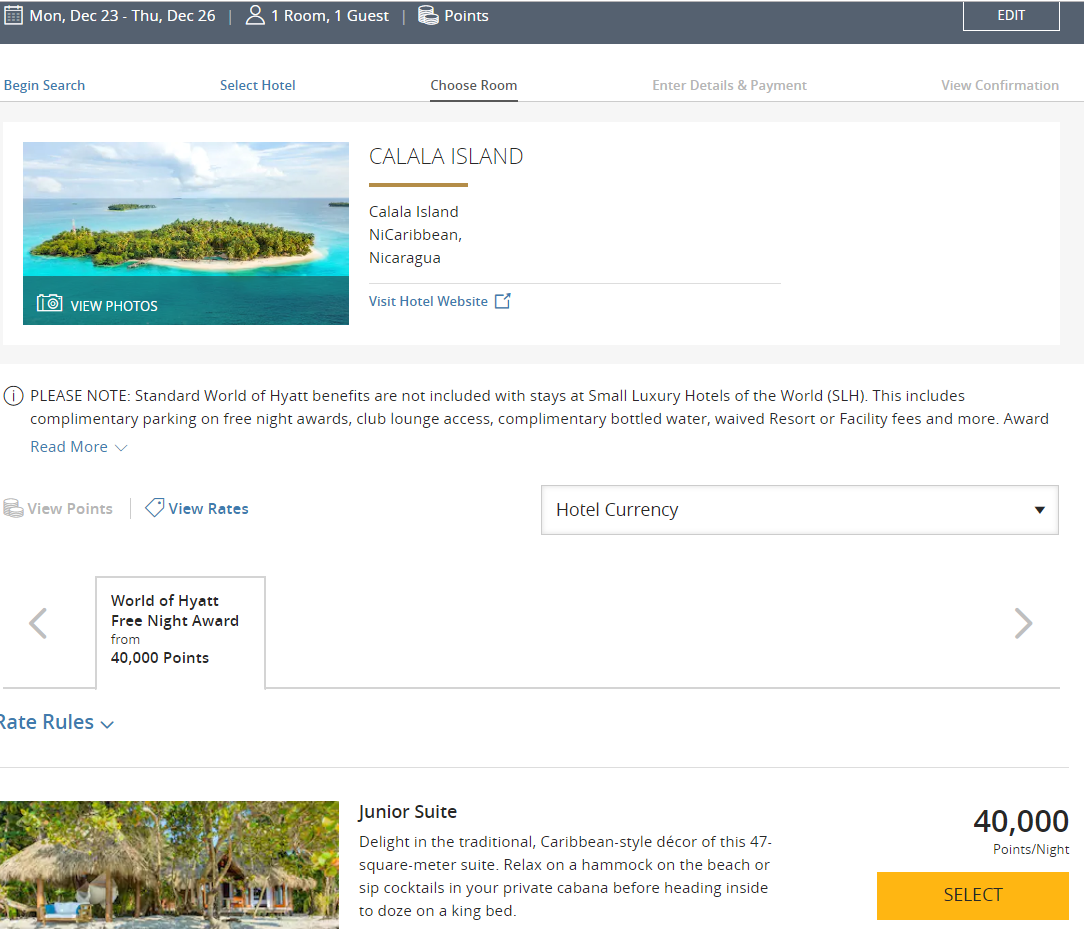Click the Junior Suite room thumbnail
Screen dimensions: 1084x929
(169, 865)
